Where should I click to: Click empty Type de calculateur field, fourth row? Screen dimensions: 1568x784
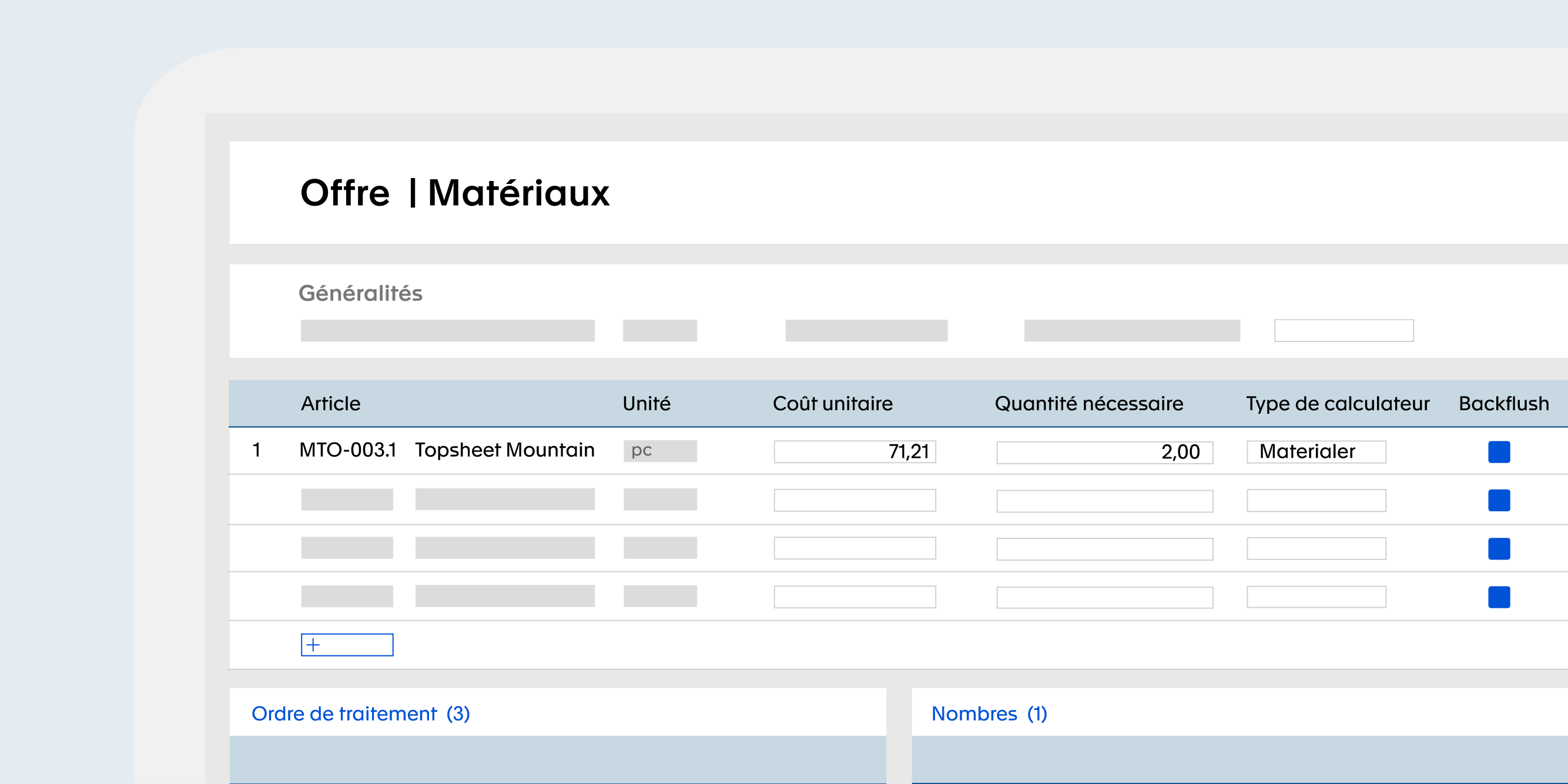tap(1316, 597)
